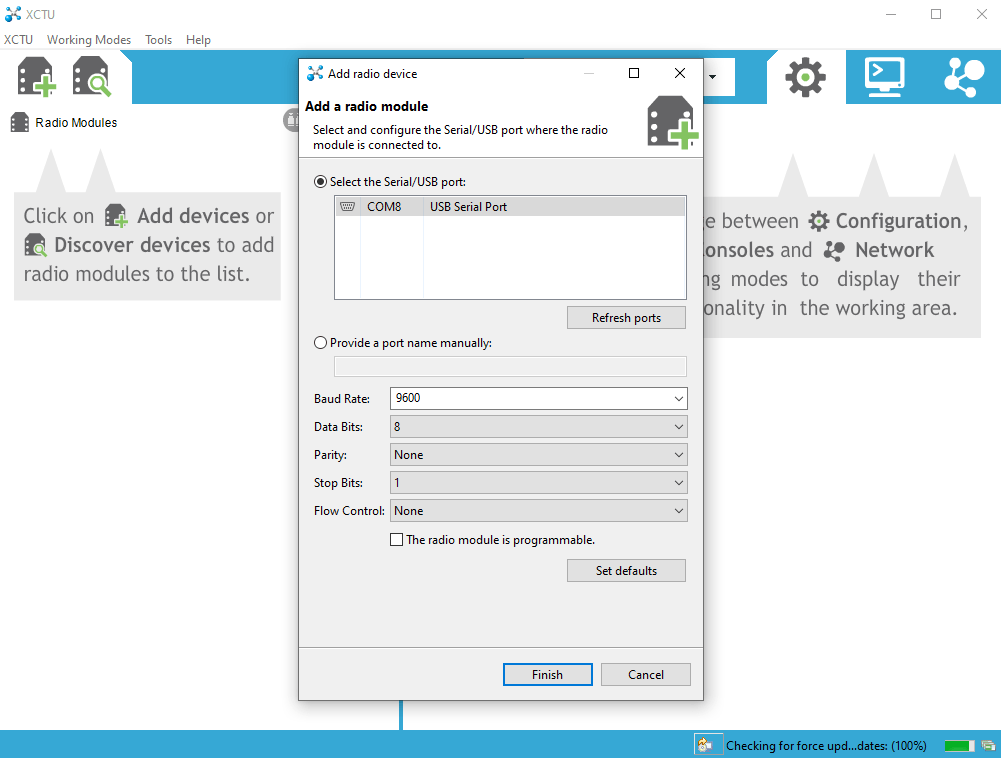The height and width of the screenshot is (758, 1001).
Task: Click the 'Radio Modules' panel title text
Action: click(x=76, y=123)
